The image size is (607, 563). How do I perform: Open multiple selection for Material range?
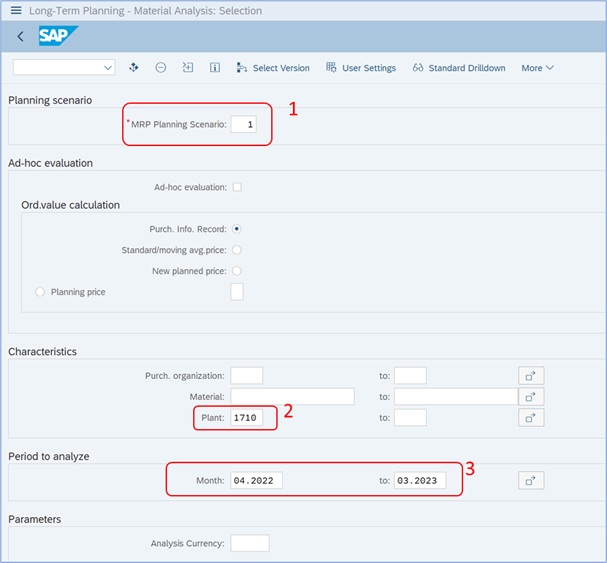(531, 397)
